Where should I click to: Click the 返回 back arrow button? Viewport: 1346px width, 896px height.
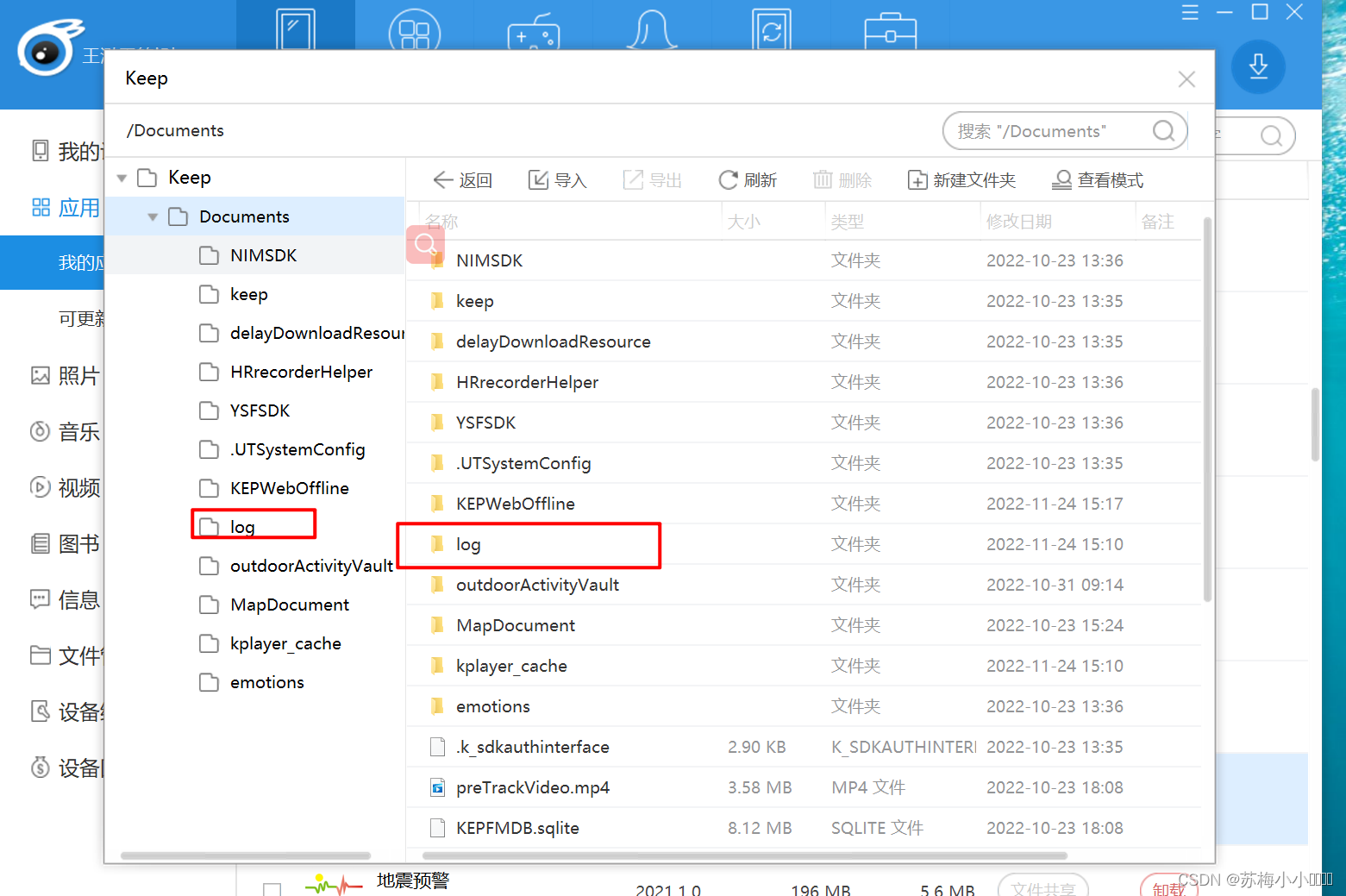(x=462, y=180)
